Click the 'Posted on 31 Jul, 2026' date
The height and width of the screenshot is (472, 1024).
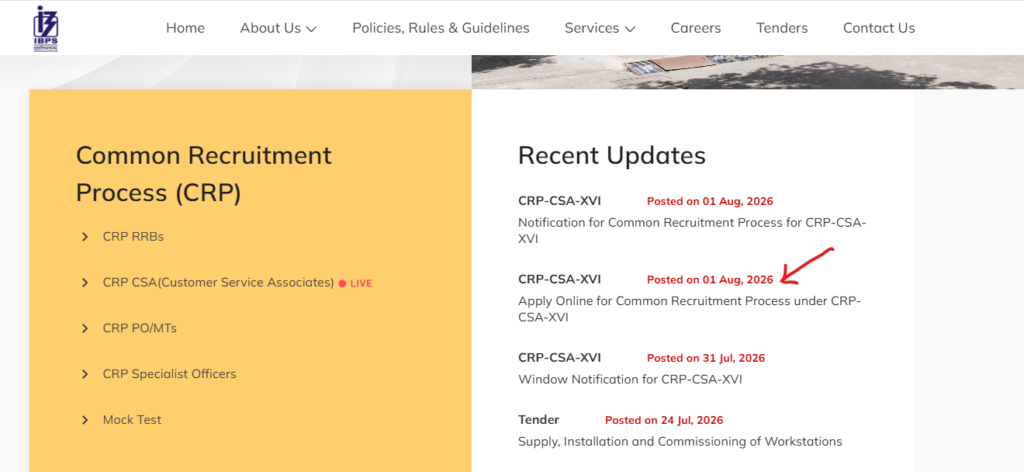click(x=706, y=358)
